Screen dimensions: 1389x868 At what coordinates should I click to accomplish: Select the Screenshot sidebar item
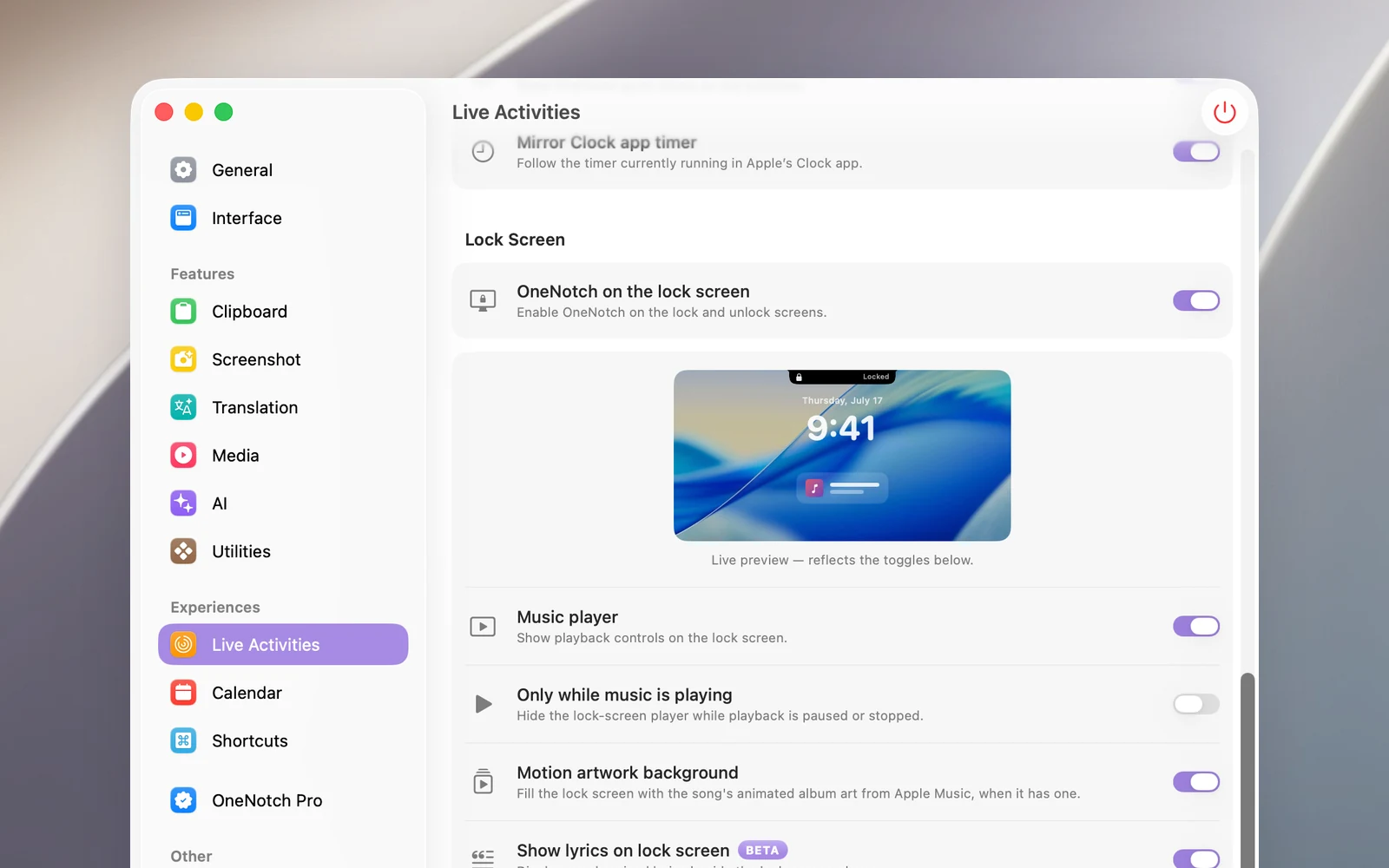tap(283, 359)
